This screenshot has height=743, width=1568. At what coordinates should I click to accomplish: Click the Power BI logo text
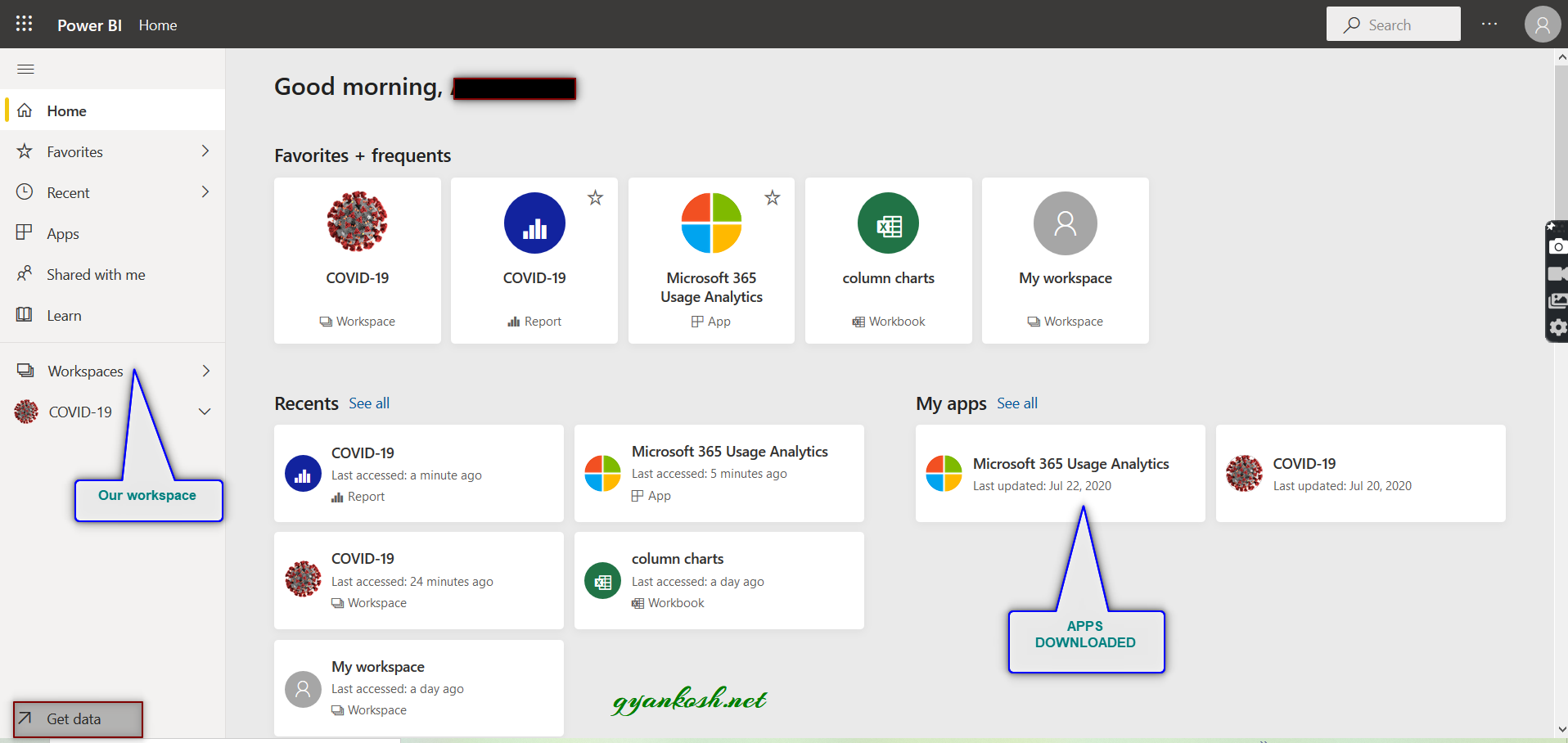pyautogui.click(x=89, y=25)
